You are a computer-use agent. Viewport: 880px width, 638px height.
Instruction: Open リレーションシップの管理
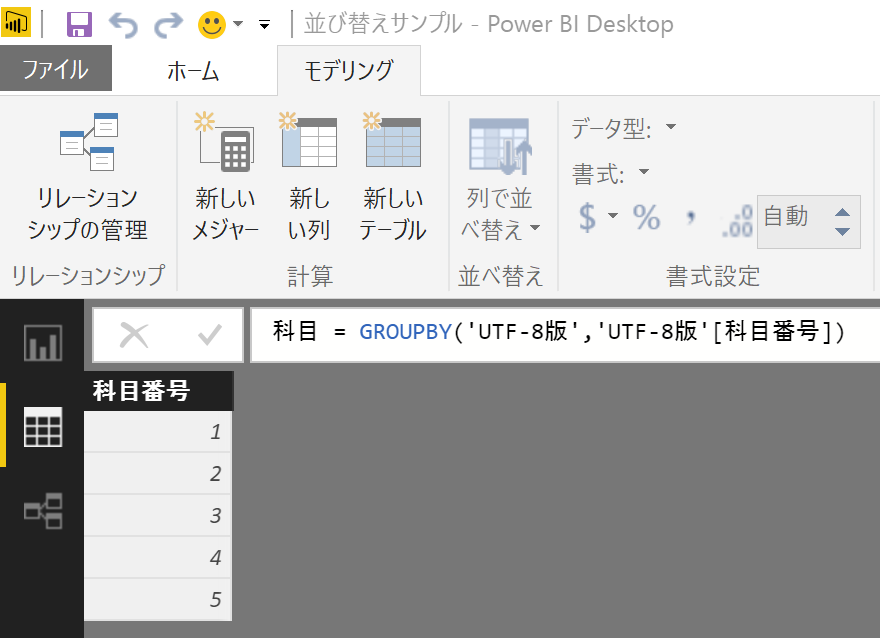pos(88,178)
